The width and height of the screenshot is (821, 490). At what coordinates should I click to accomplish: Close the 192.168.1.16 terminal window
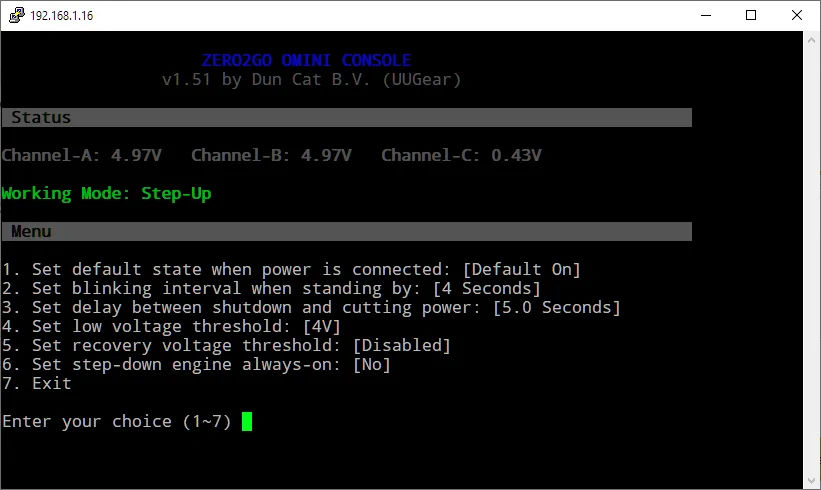coord(796,15)
